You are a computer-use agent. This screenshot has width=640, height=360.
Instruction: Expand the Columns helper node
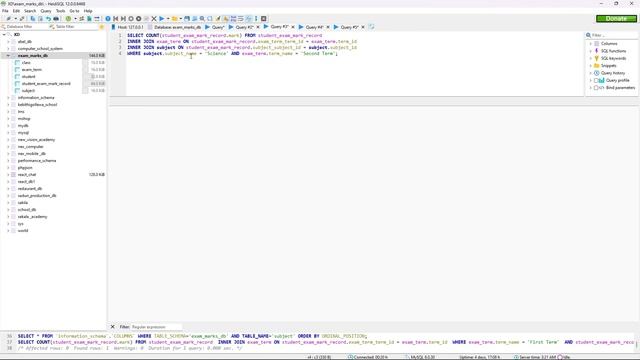click(x=591, y=44)
